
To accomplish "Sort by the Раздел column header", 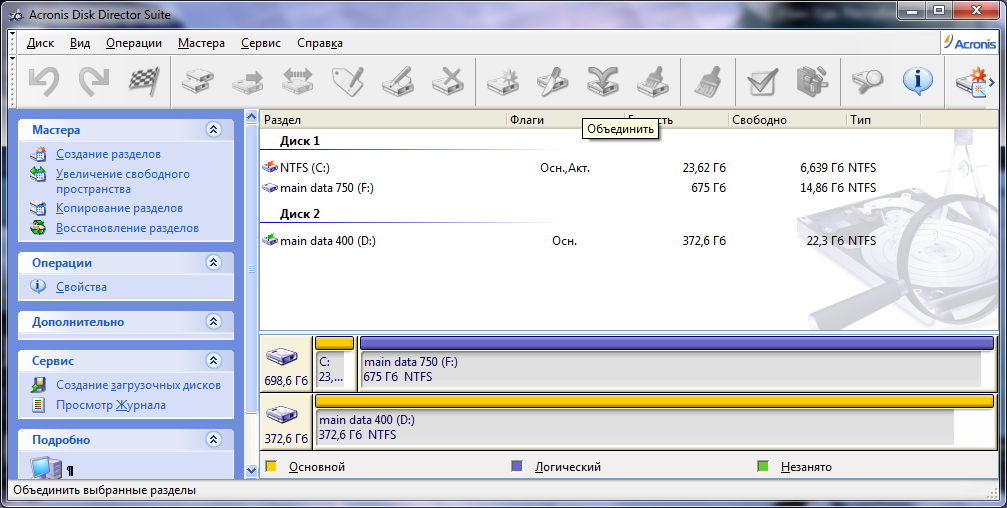I will pos(383,119).
